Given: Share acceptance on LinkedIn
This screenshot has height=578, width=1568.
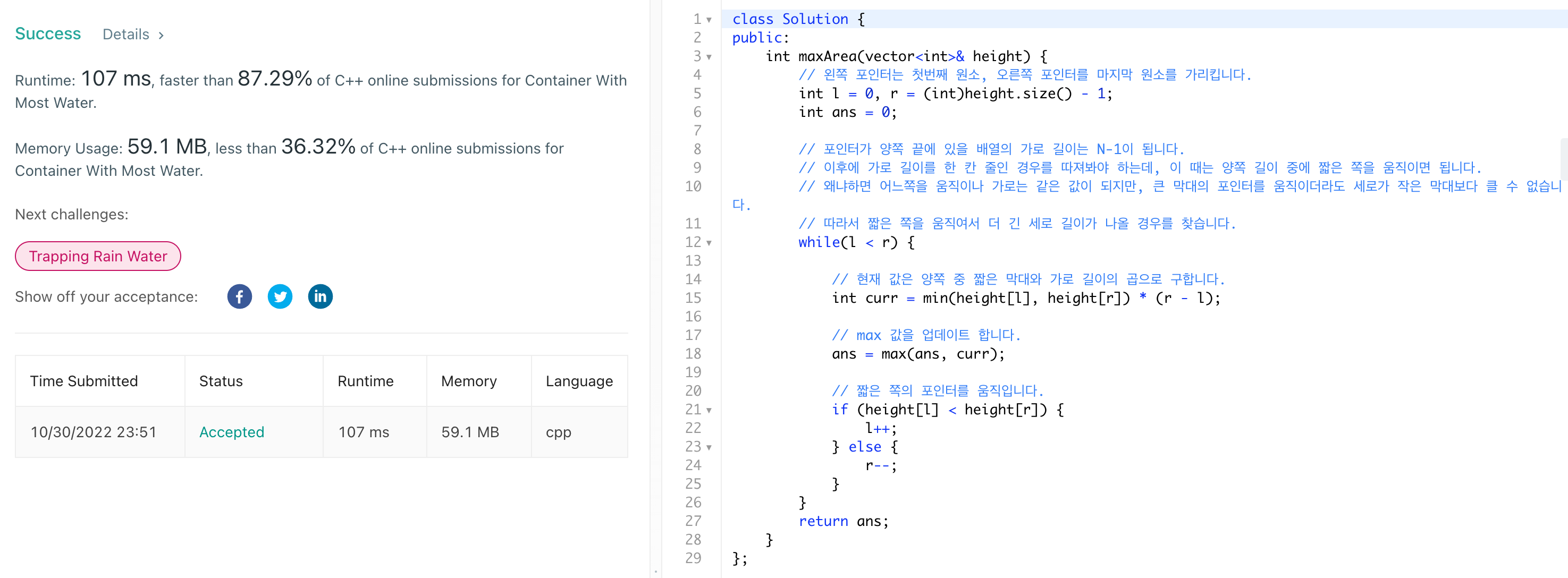Looking at the screenshot, I should [320, 296].
